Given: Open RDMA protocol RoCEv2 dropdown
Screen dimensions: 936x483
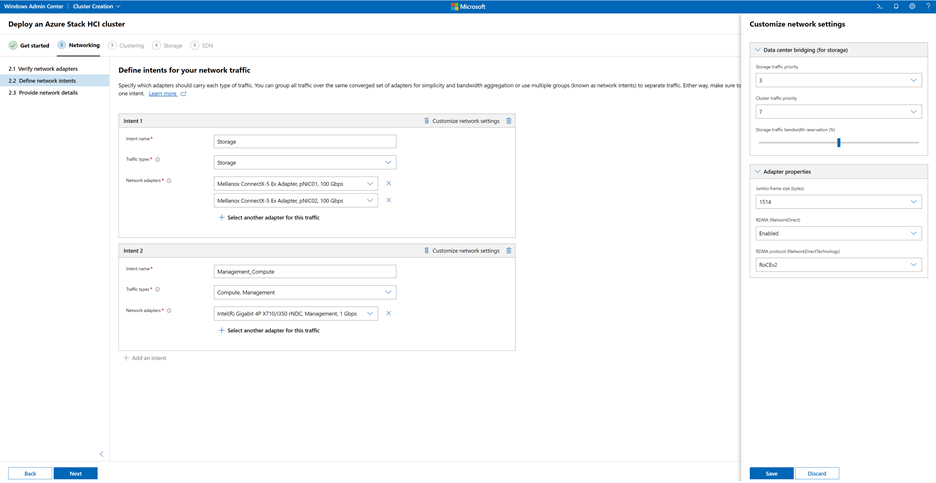Looking at the screenshot, I should (x=838, y=264).
